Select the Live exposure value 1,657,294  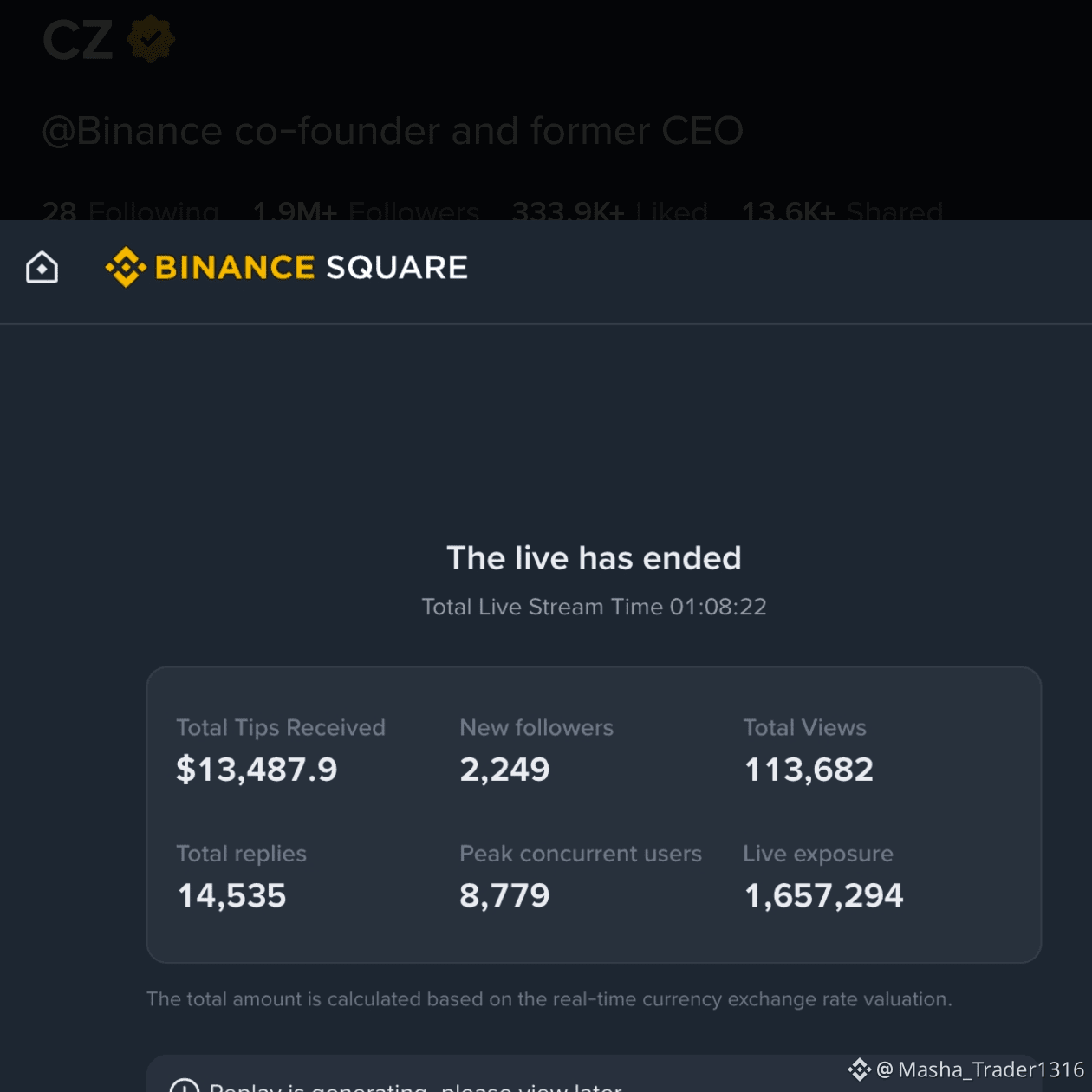pos(823,895)
